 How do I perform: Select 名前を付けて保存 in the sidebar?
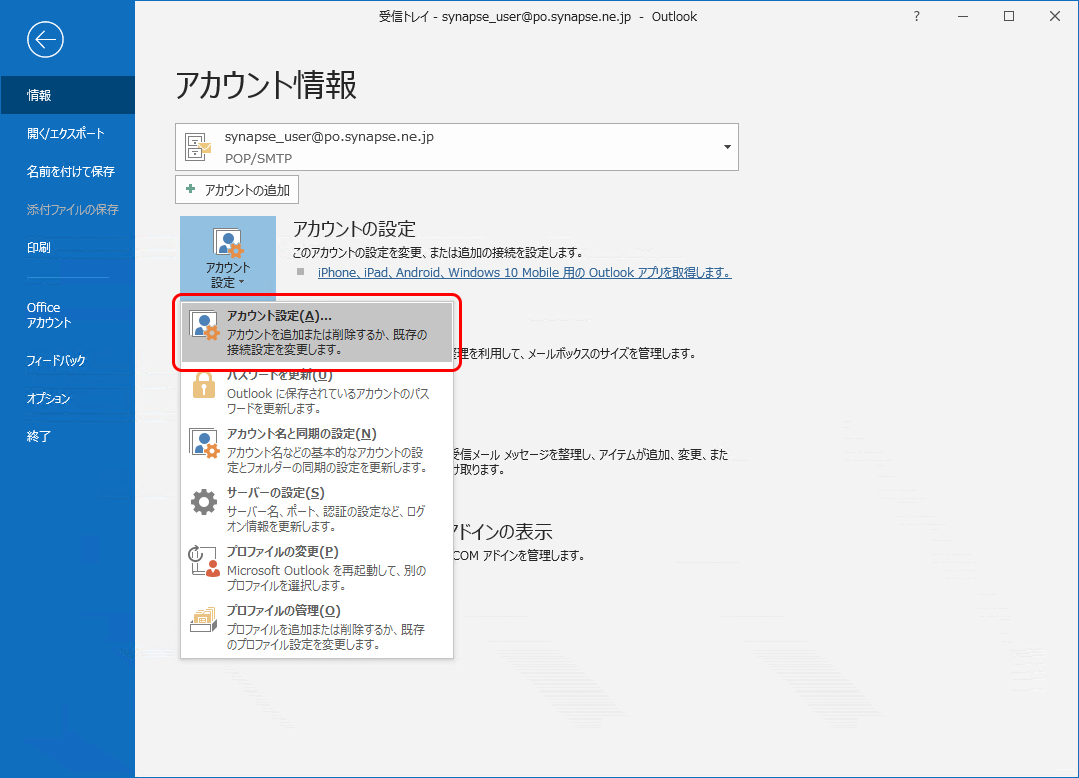click(67, 171)
